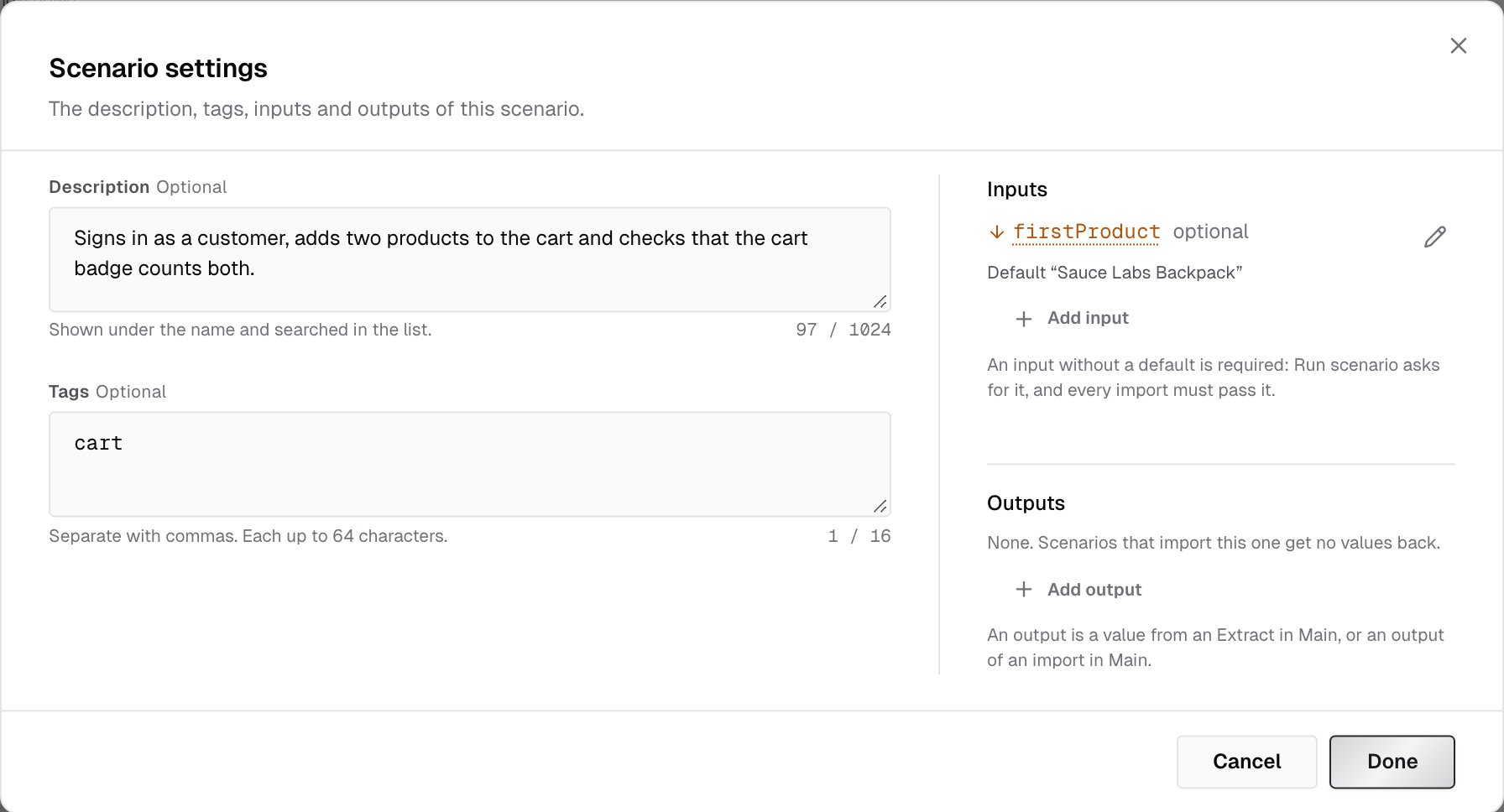Click 'Separate with commas' hint text
Screen dimensions: 1504x812
tap(248, 536)
